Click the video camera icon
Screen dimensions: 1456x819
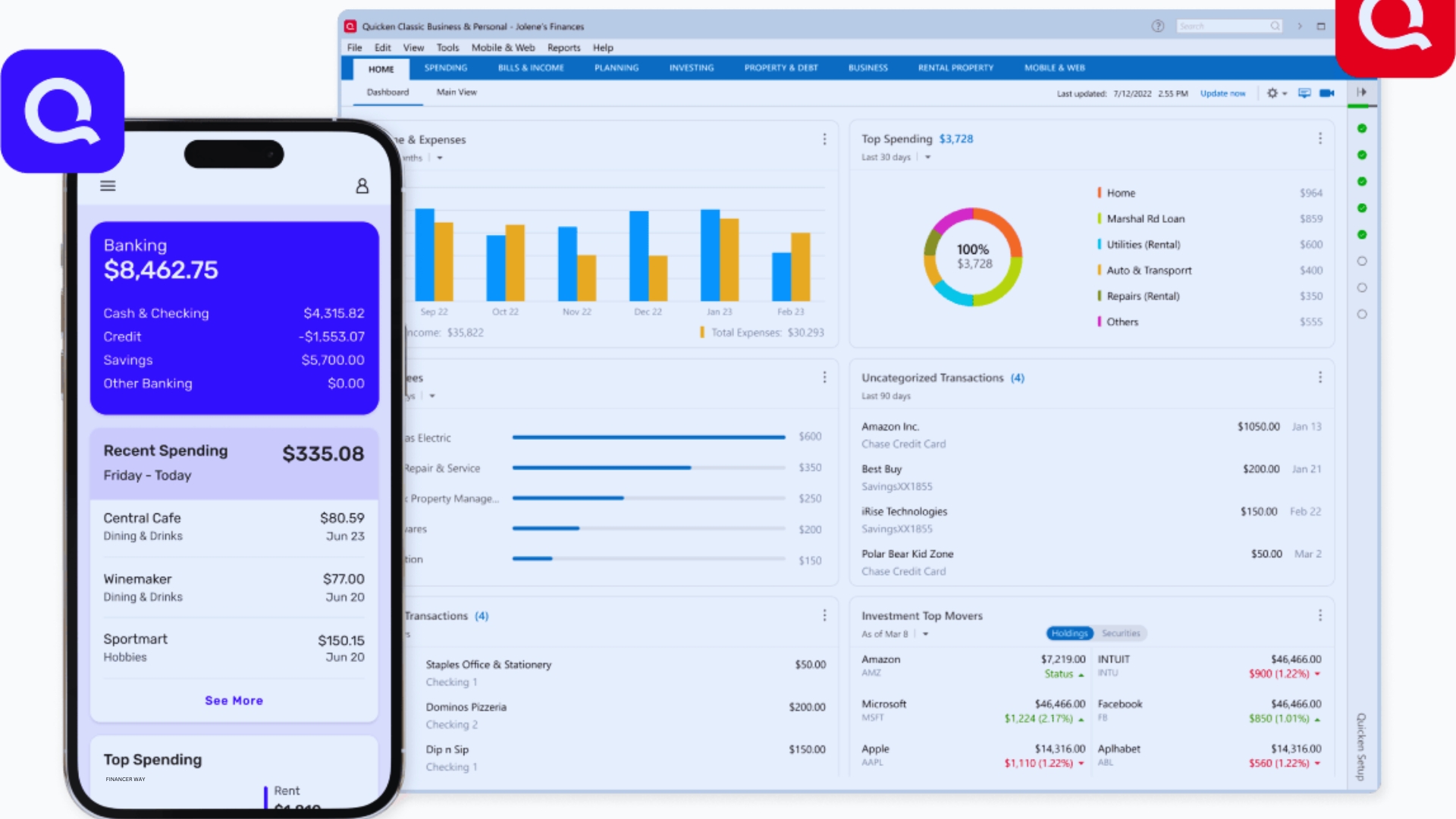click(1327, 93)
